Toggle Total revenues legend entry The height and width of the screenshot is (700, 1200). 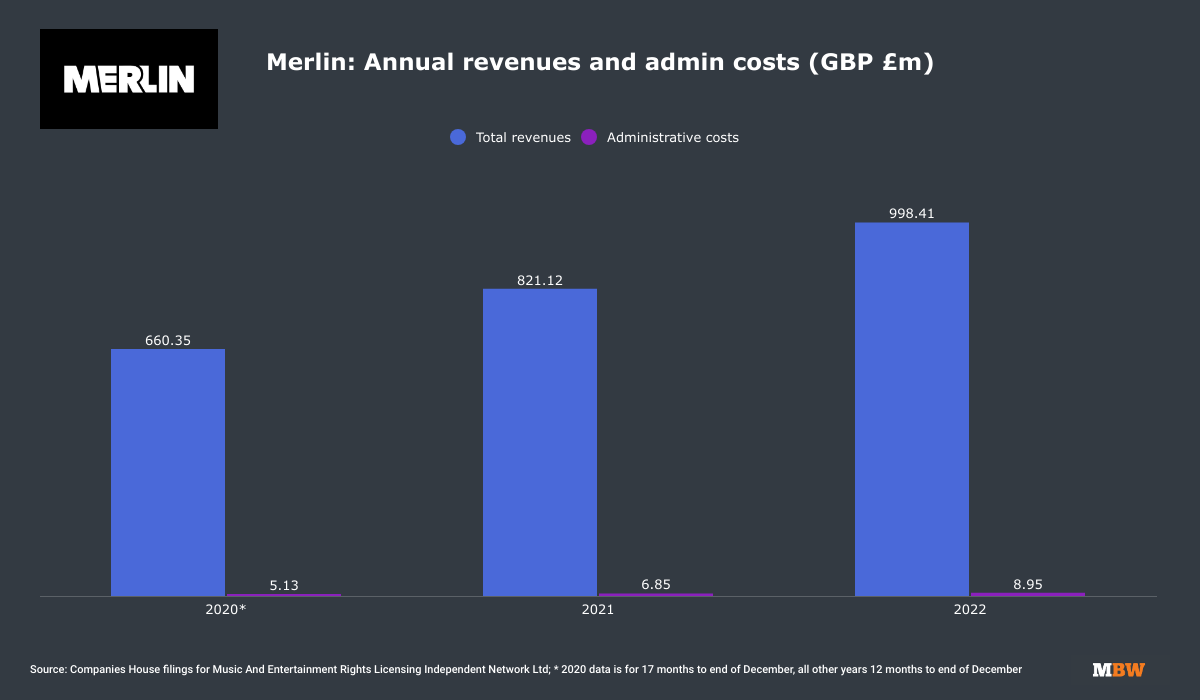(x=511, y=137)
